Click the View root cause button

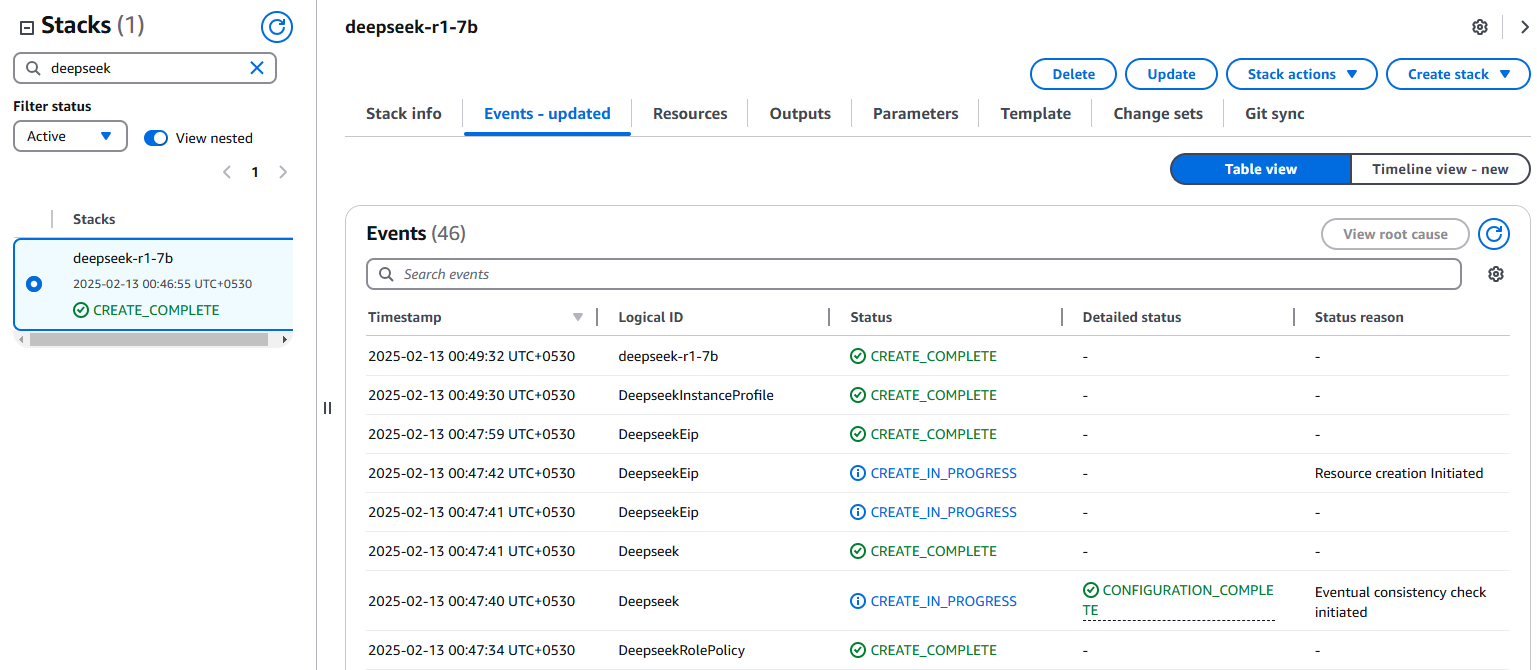tap(1395, 234)
